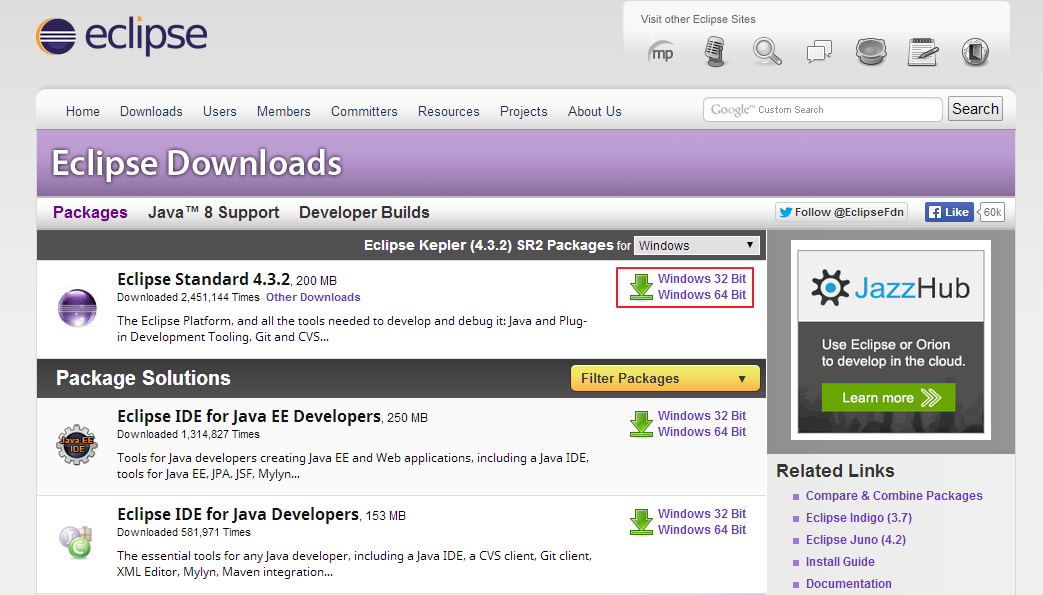Open the Members menu item

[x=283, y=111]
